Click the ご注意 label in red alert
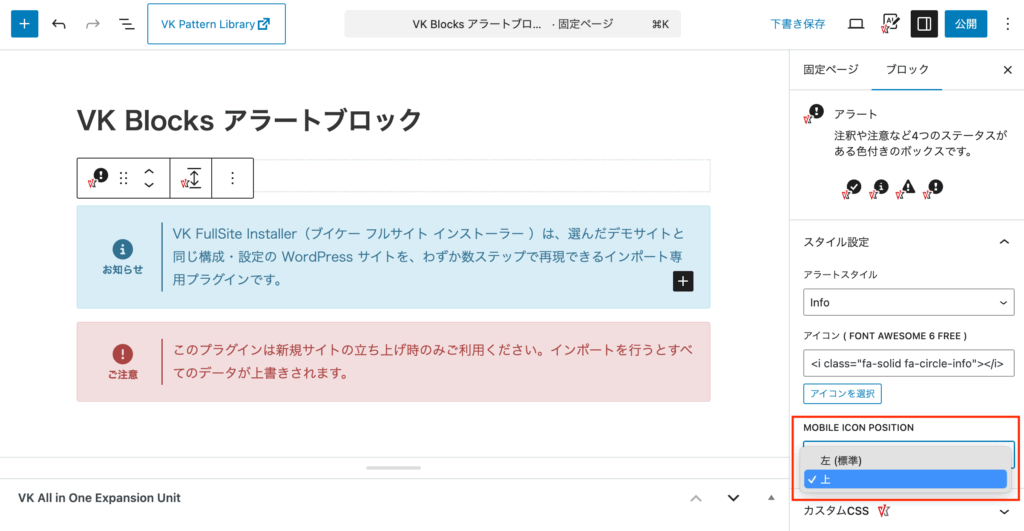Screen dimensions: 1024x531 (122, 374)
